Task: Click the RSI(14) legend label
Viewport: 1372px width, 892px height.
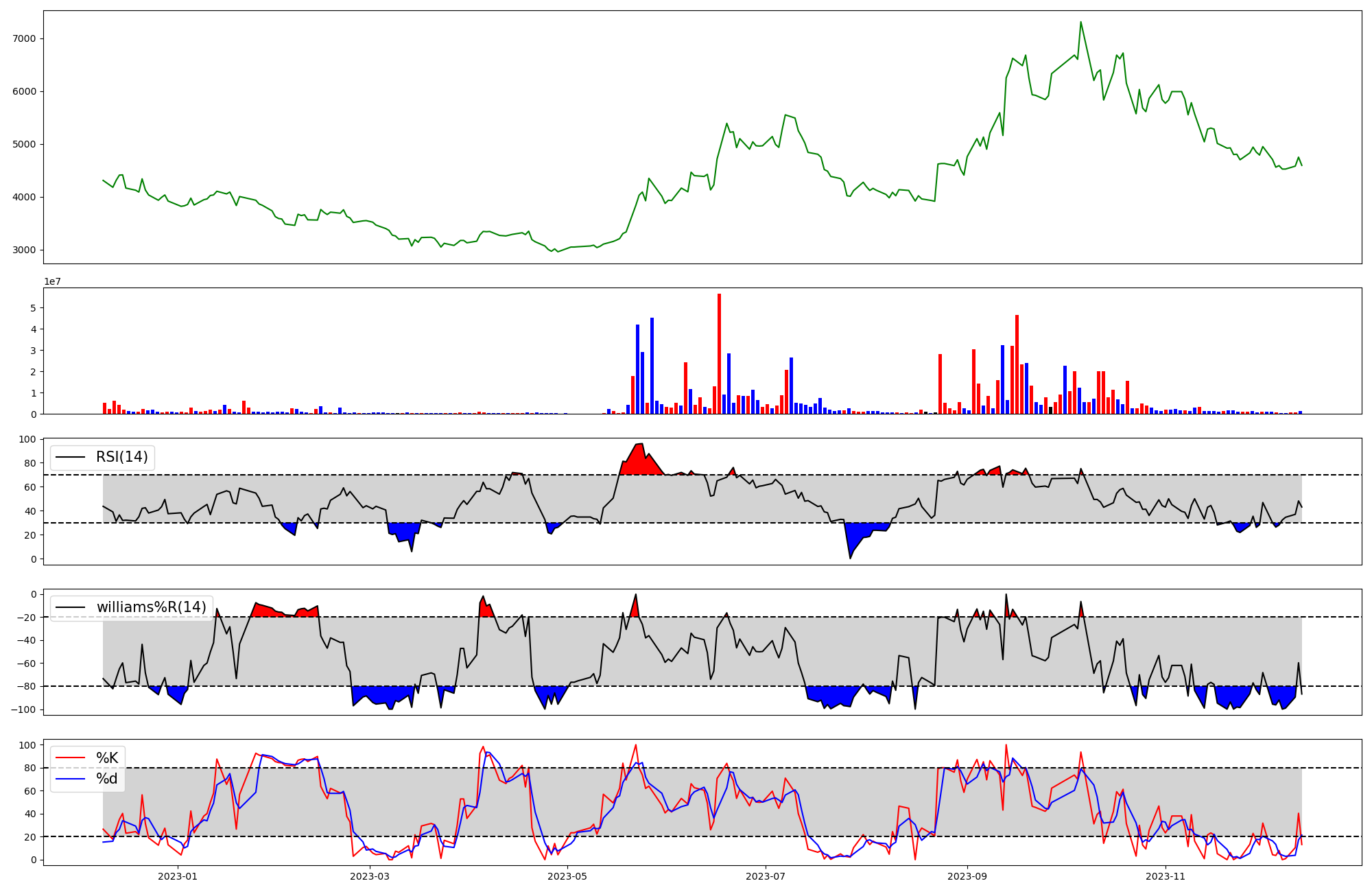Action: [x=121, y=457]
